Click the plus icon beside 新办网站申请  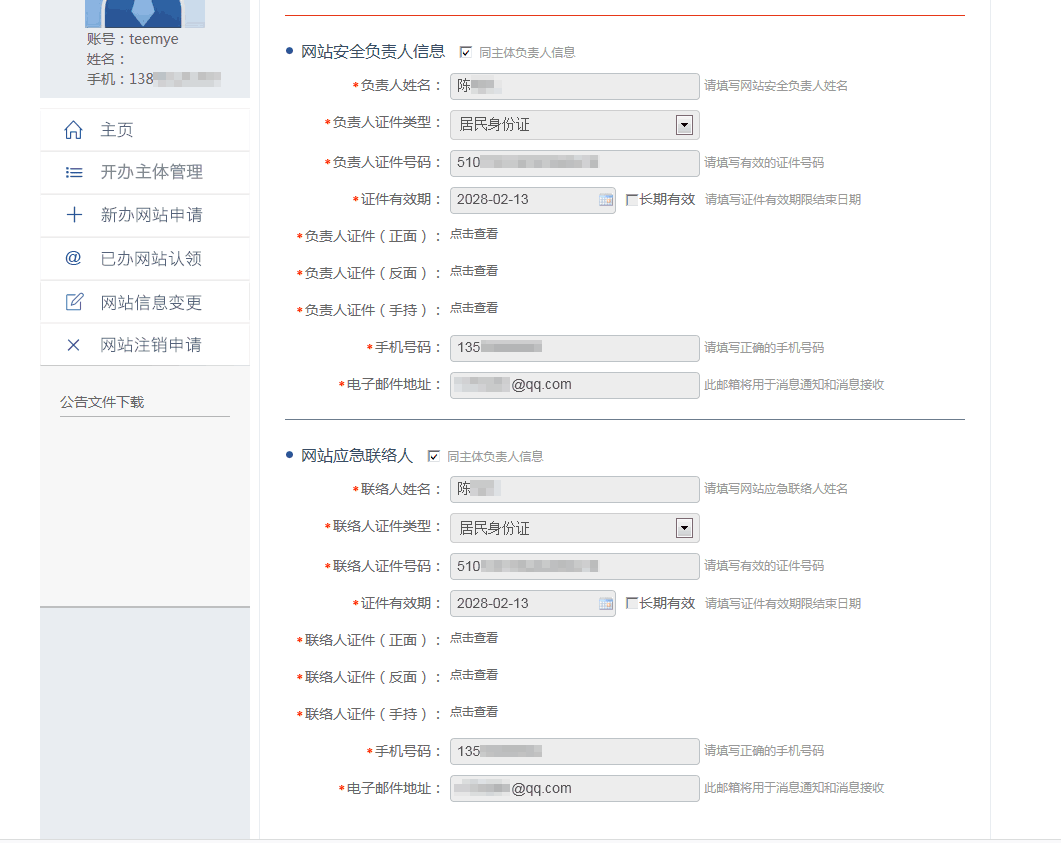pyautogui.click(x=74, y=215)
